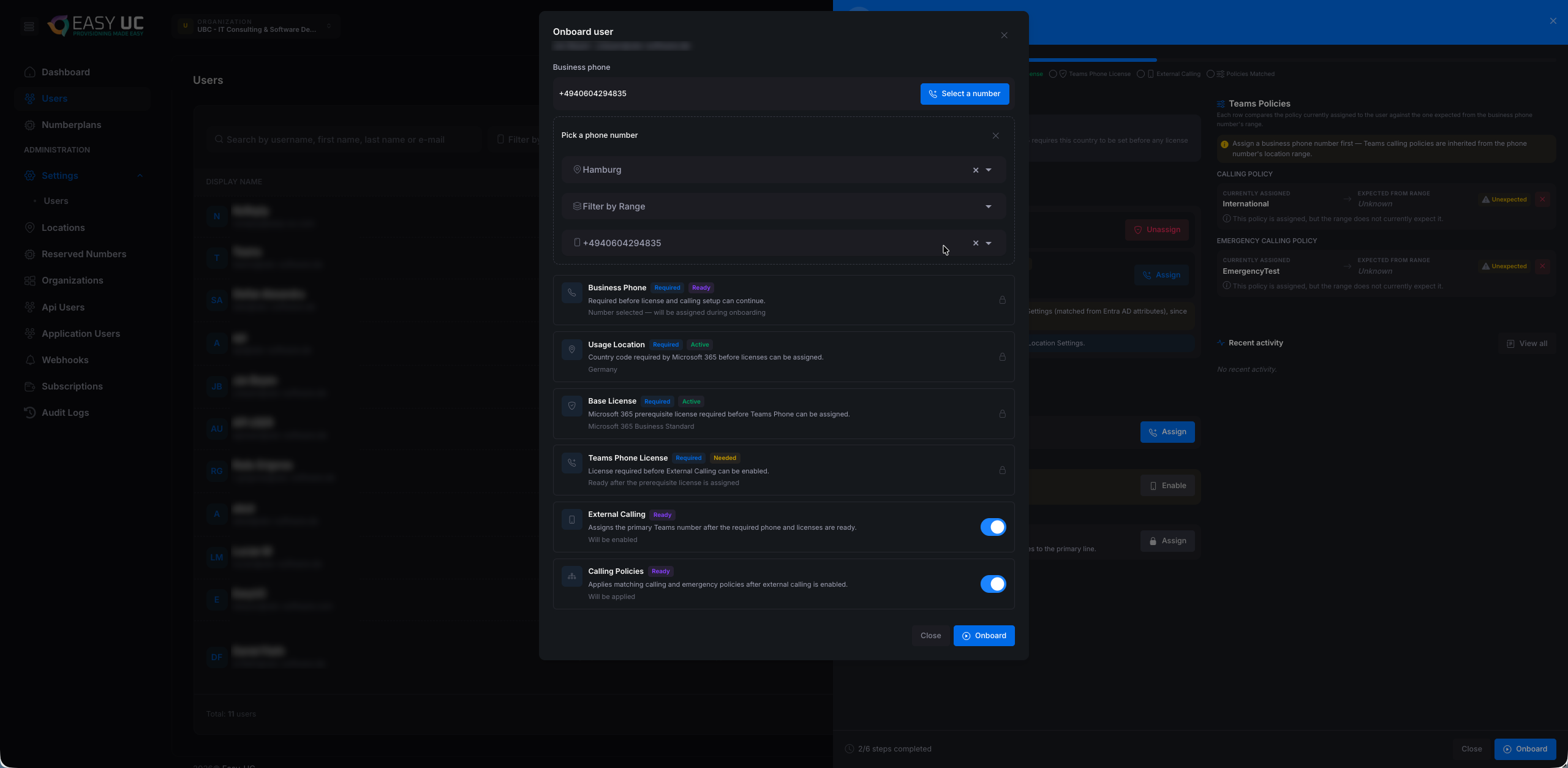This screenshot has width=1568, height=768.
Task: Toggle the External Calling switch
Action: [993, 527]
